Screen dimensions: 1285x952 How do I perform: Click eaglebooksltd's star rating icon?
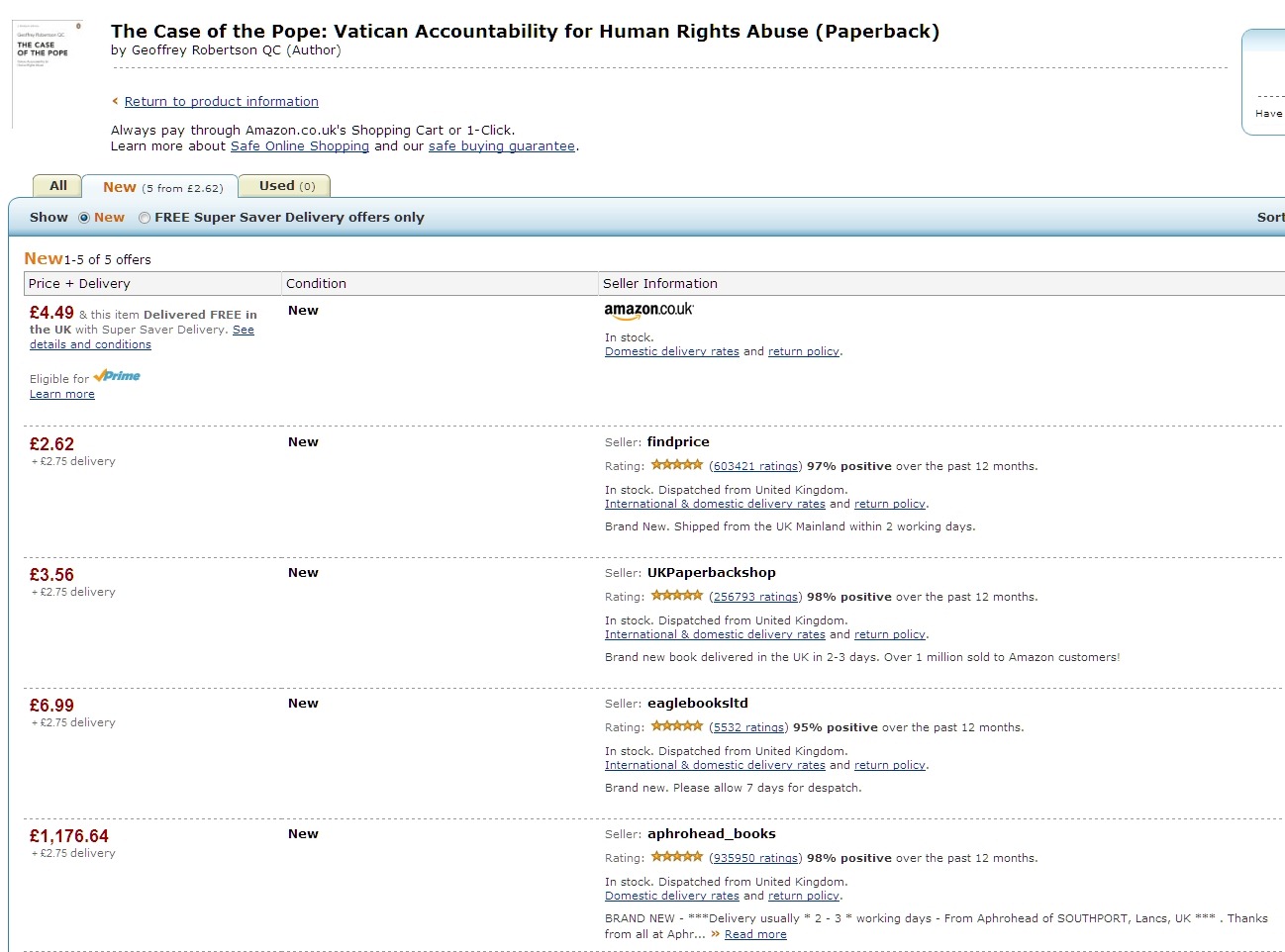coord(677,726)
